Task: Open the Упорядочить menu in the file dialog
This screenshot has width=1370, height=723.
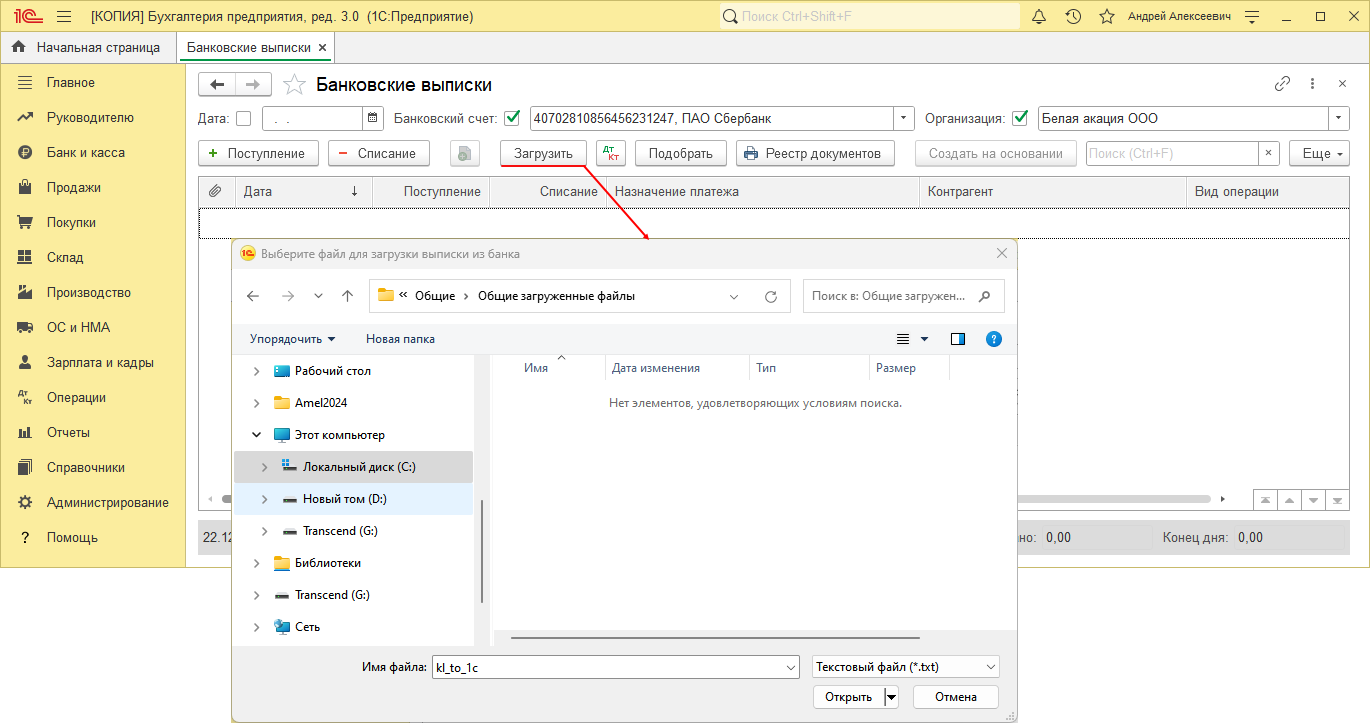Action: tap(292, 339)
